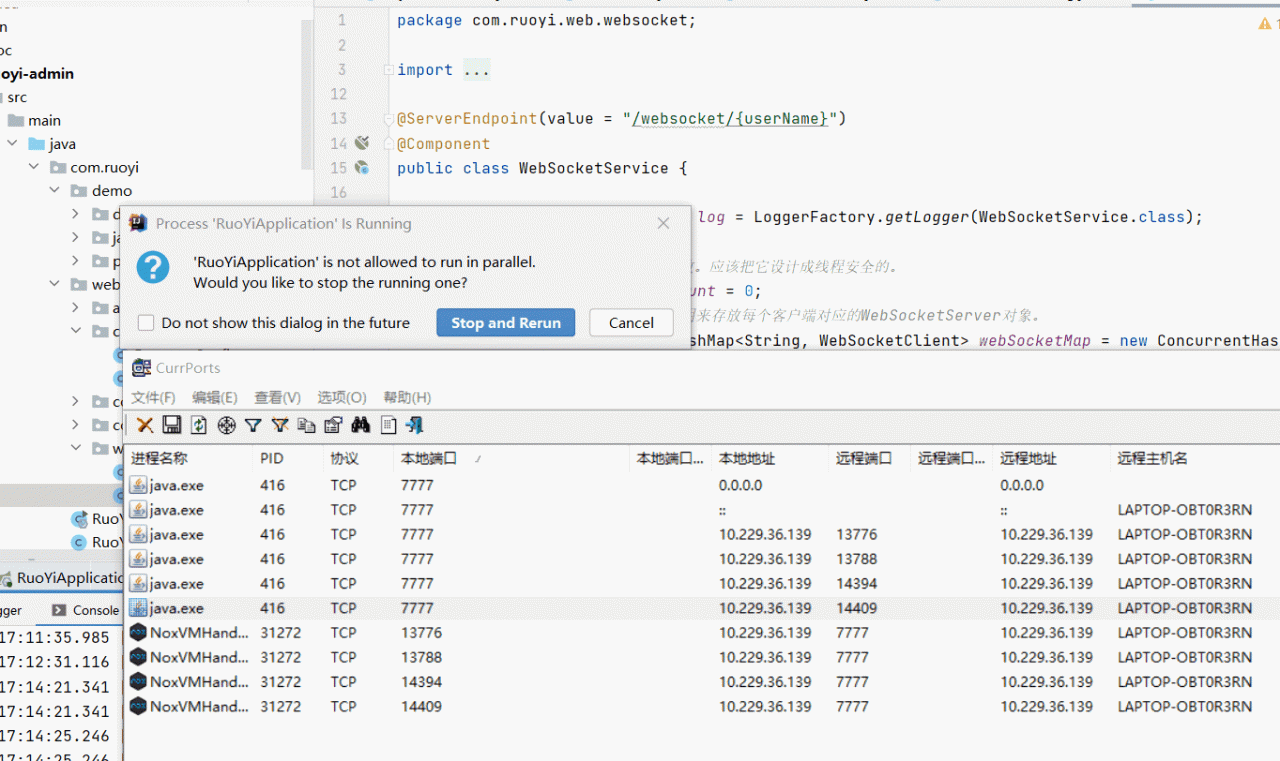Click the Stop and Rerun button
This screenshot has width=1280, height=761.
point(505,323)
